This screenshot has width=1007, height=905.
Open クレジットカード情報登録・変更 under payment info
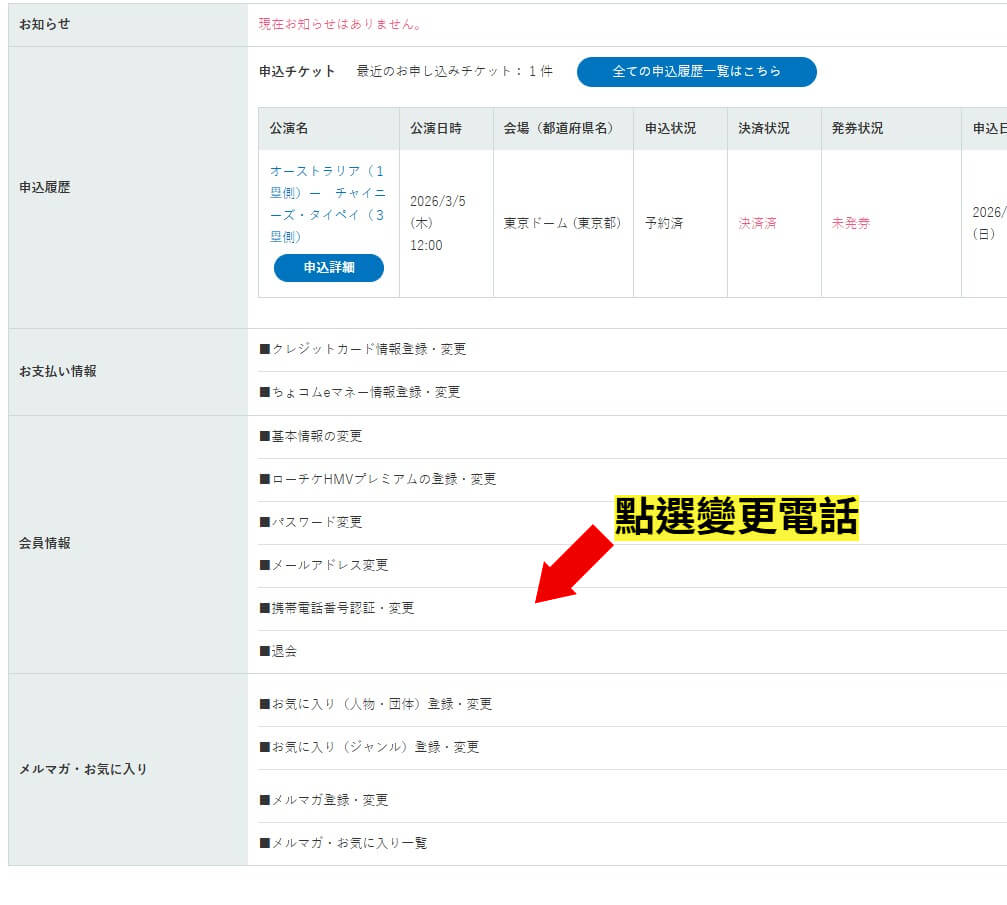pyautogui.click(x=363, y=349)
